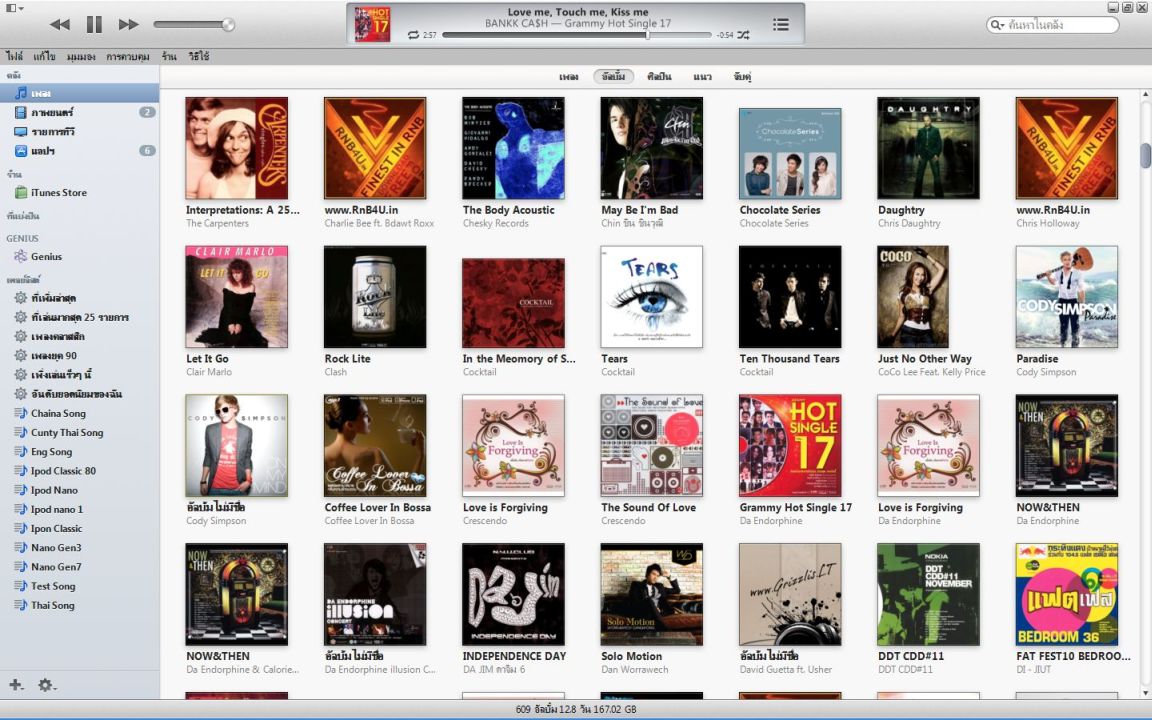Switch to the 'ศิลปิน' artists tab
1152x720 pixels.
(x=659, y=76)
